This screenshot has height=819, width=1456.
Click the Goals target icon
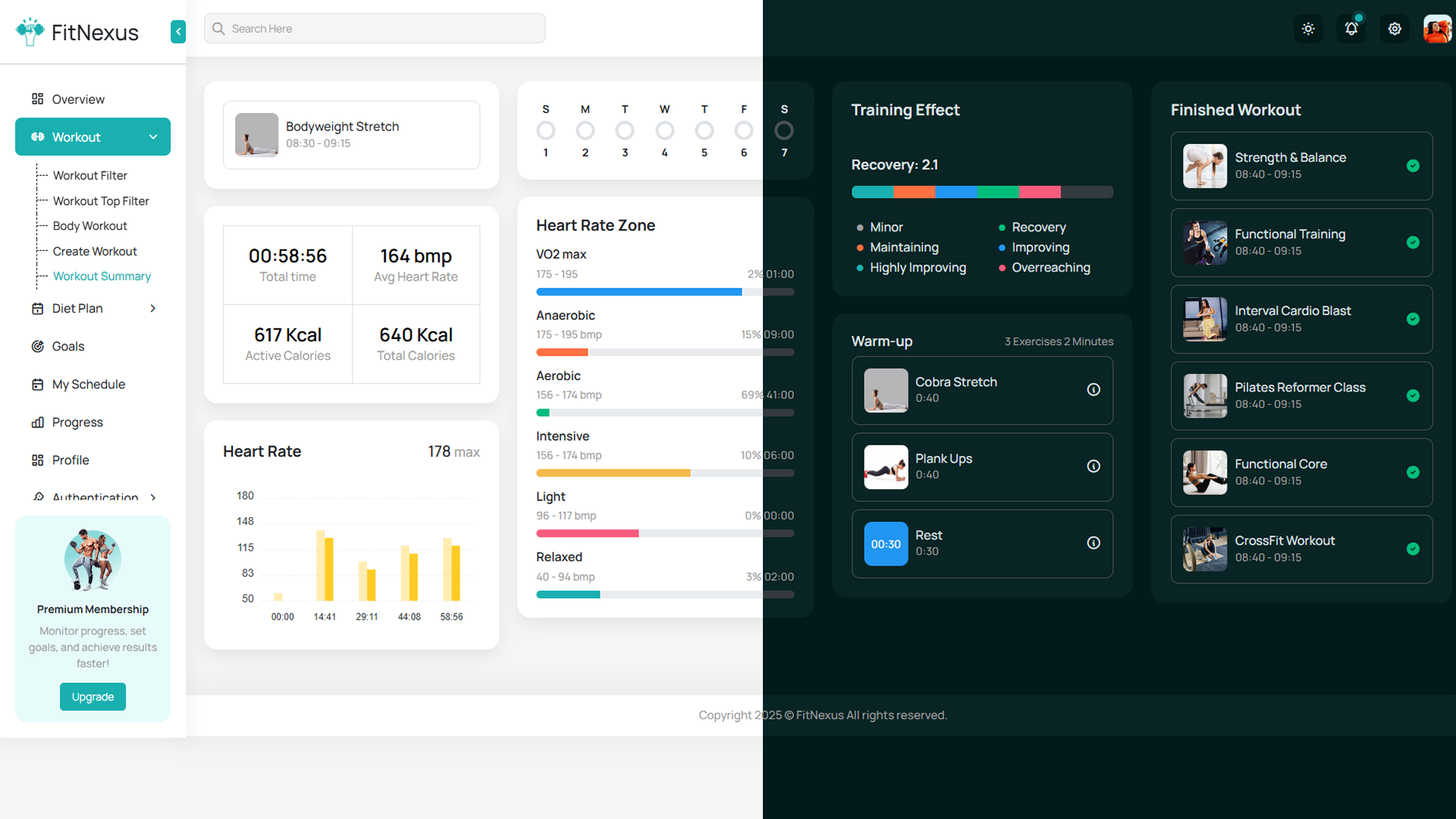(x=38, y=347)
